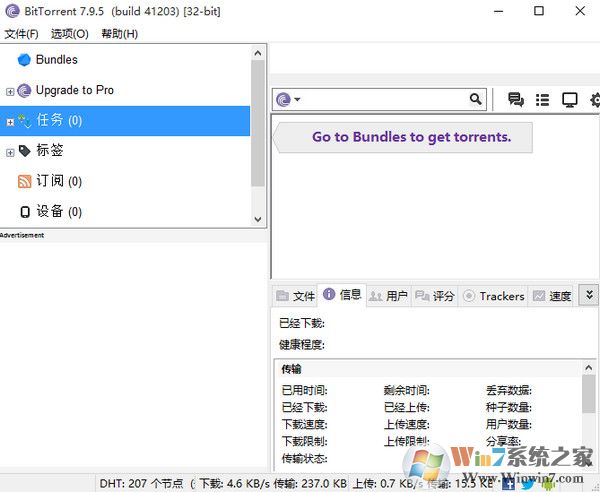Click the 下载: 4.6 KB/s status entry
The height and width of the screenshot is (492, 600).
[x=235, y=484]
